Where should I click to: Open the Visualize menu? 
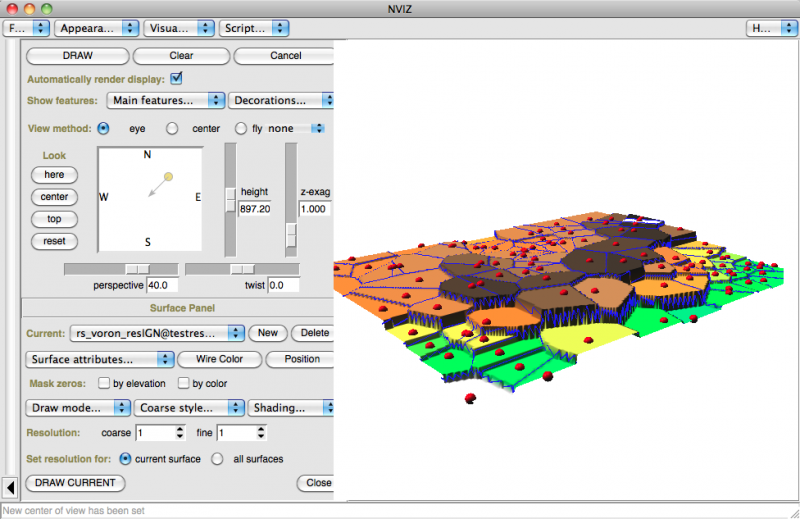(178, 29)
